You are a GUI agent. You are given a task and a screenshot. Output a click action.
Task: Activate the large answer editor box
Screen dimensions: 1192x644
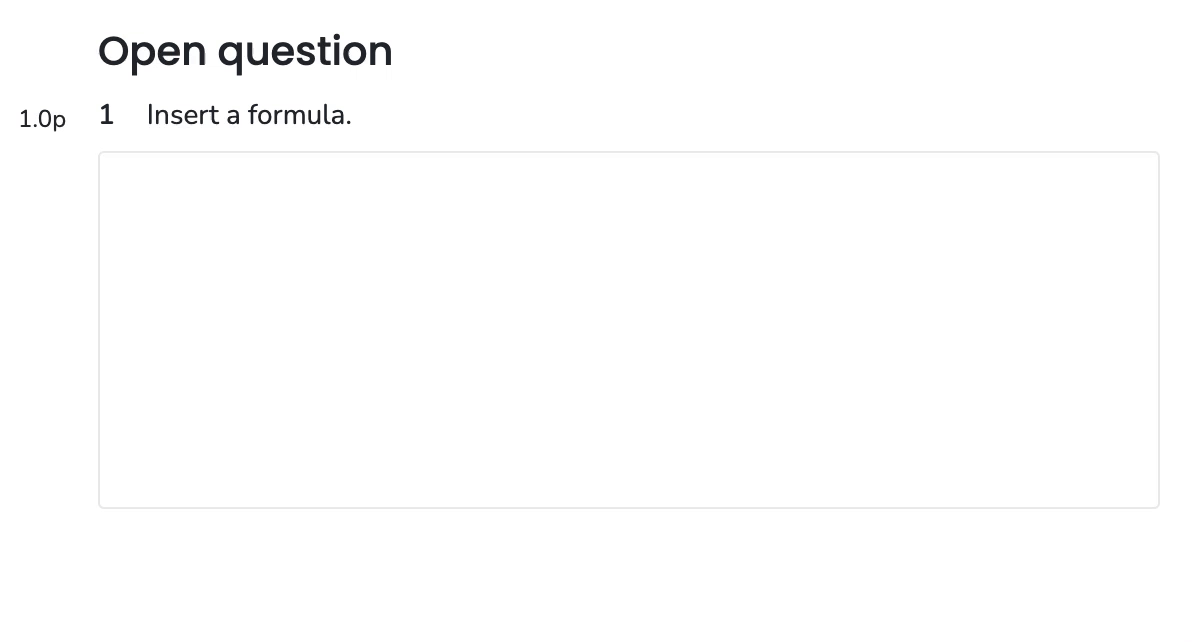[x=629, y=330]
